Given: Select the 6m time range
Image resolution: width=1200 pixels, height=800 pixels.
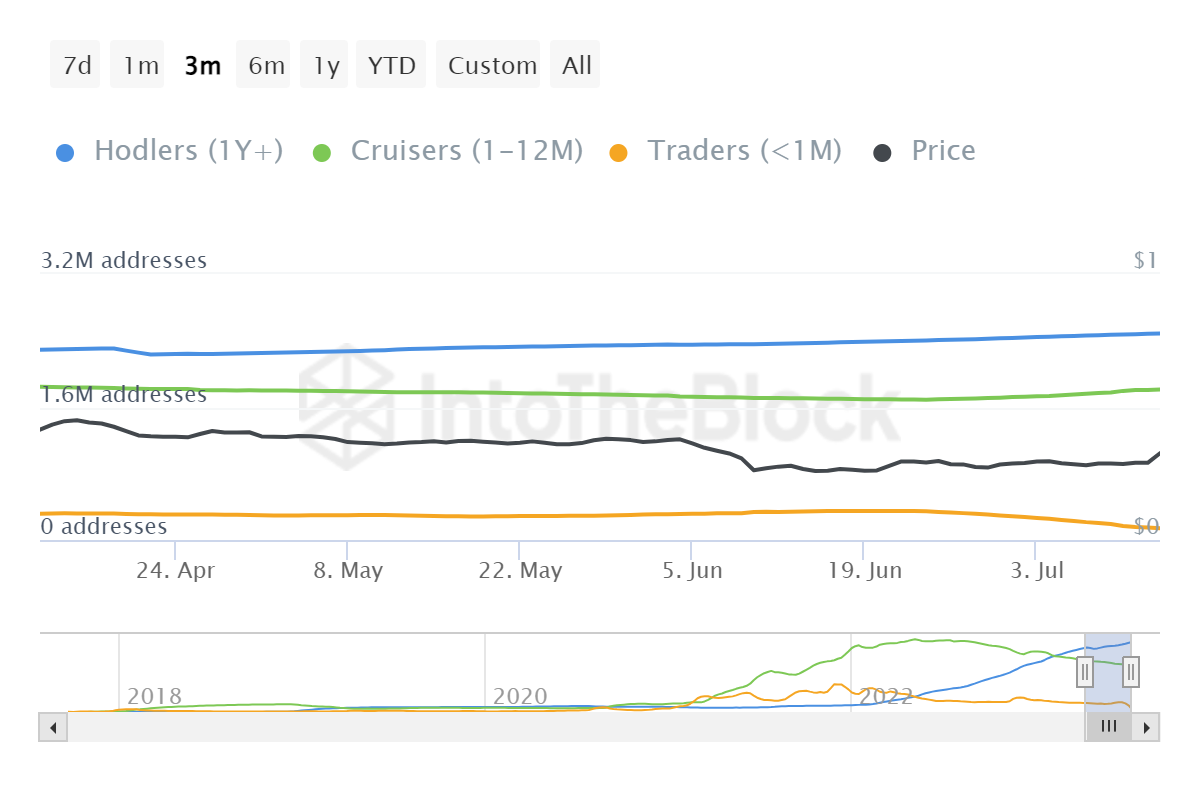Looking at the screenshot, I should [x=266, y=66].
